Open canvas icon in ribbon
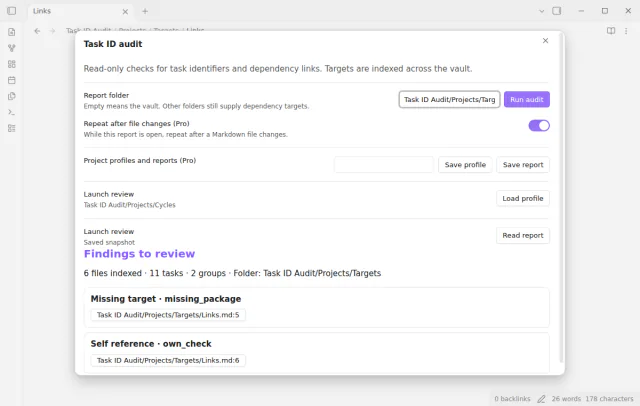 click(12, 64)
